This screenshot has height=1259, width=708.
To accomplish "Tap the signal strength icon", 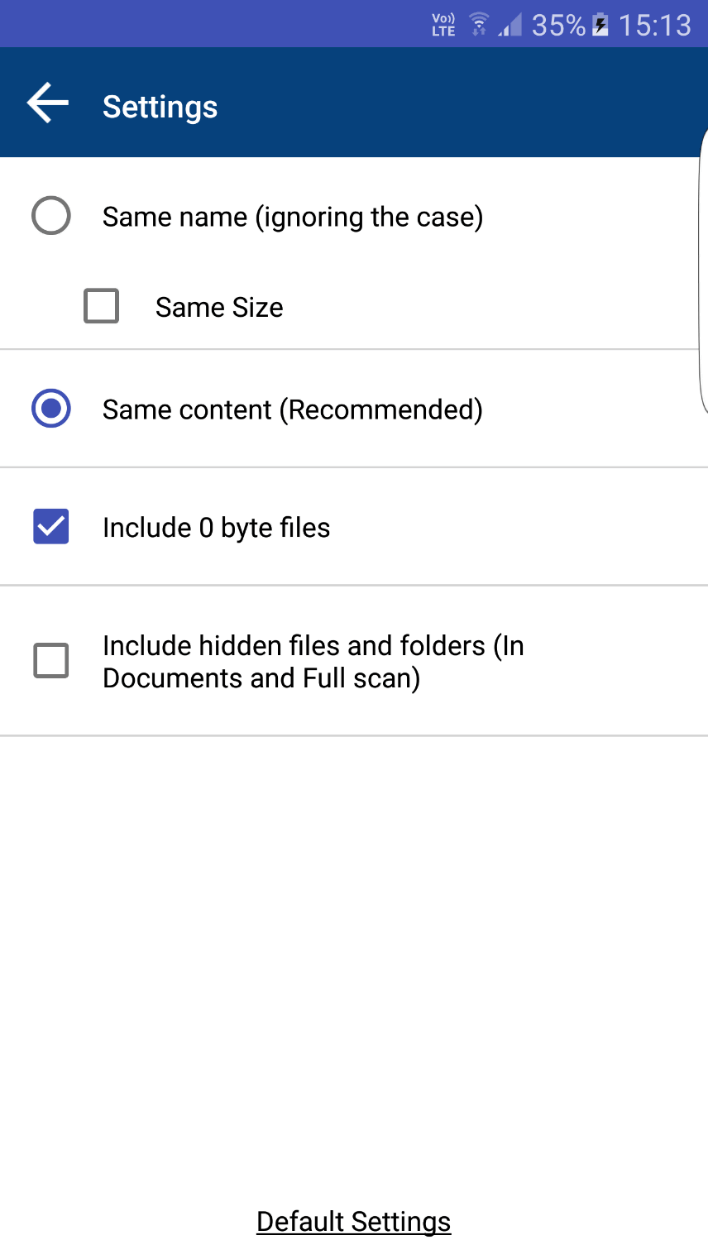I will (510, 26).
